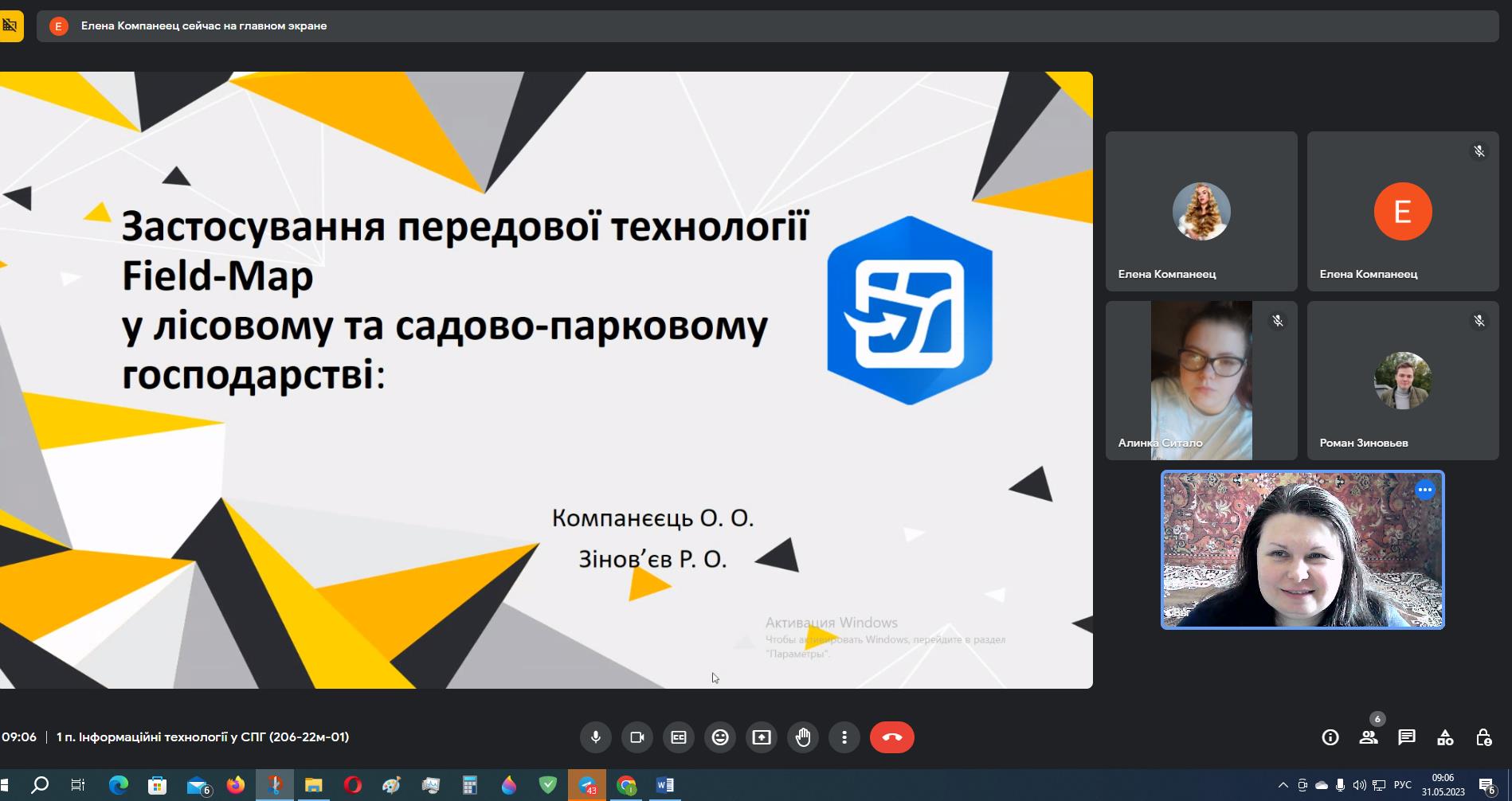The image size is (1512, 801).
Task: Show the participants list
Action: (x=1369, y=737)
